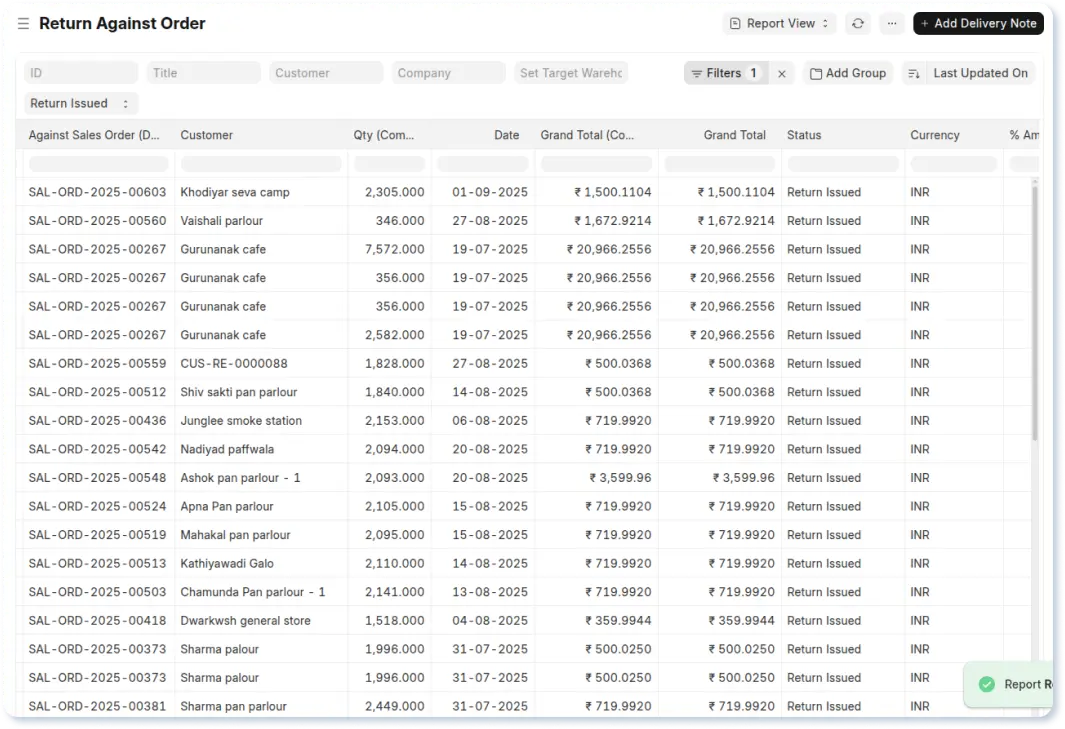Open the Return Issued status dropdown

click(79, 103)
